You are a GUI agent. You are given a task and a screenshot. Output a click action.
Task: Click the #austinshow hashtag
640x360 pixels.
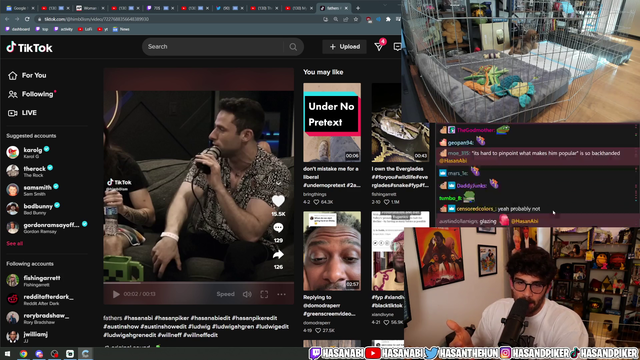click(x=121, y=327)
